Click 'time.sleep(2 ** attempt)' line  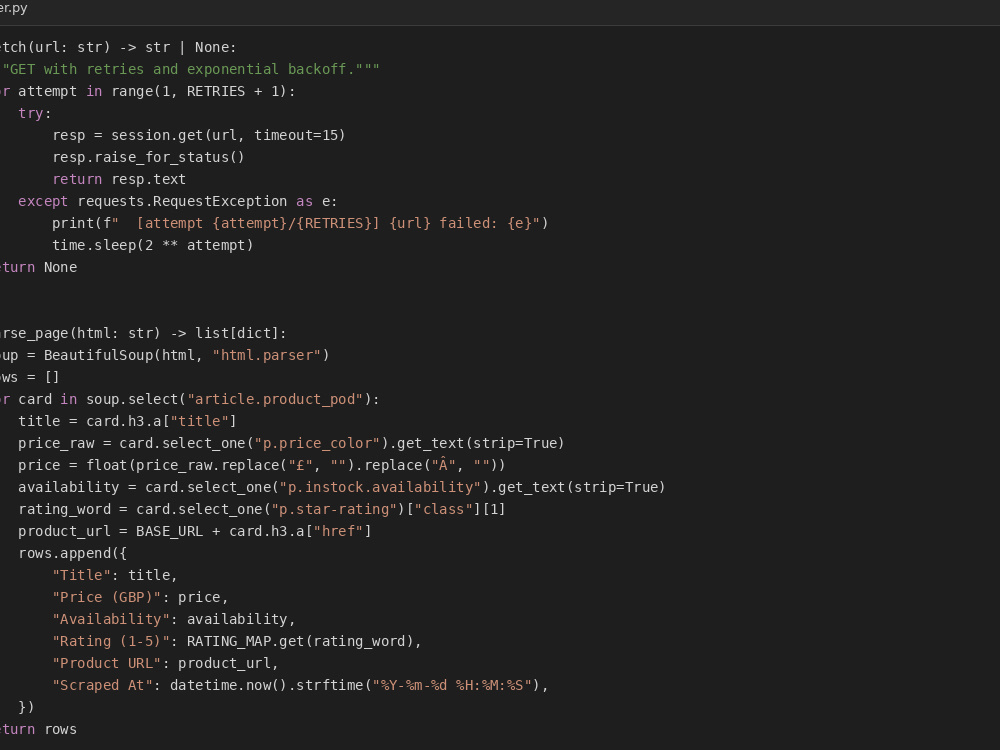pos(153,246)
